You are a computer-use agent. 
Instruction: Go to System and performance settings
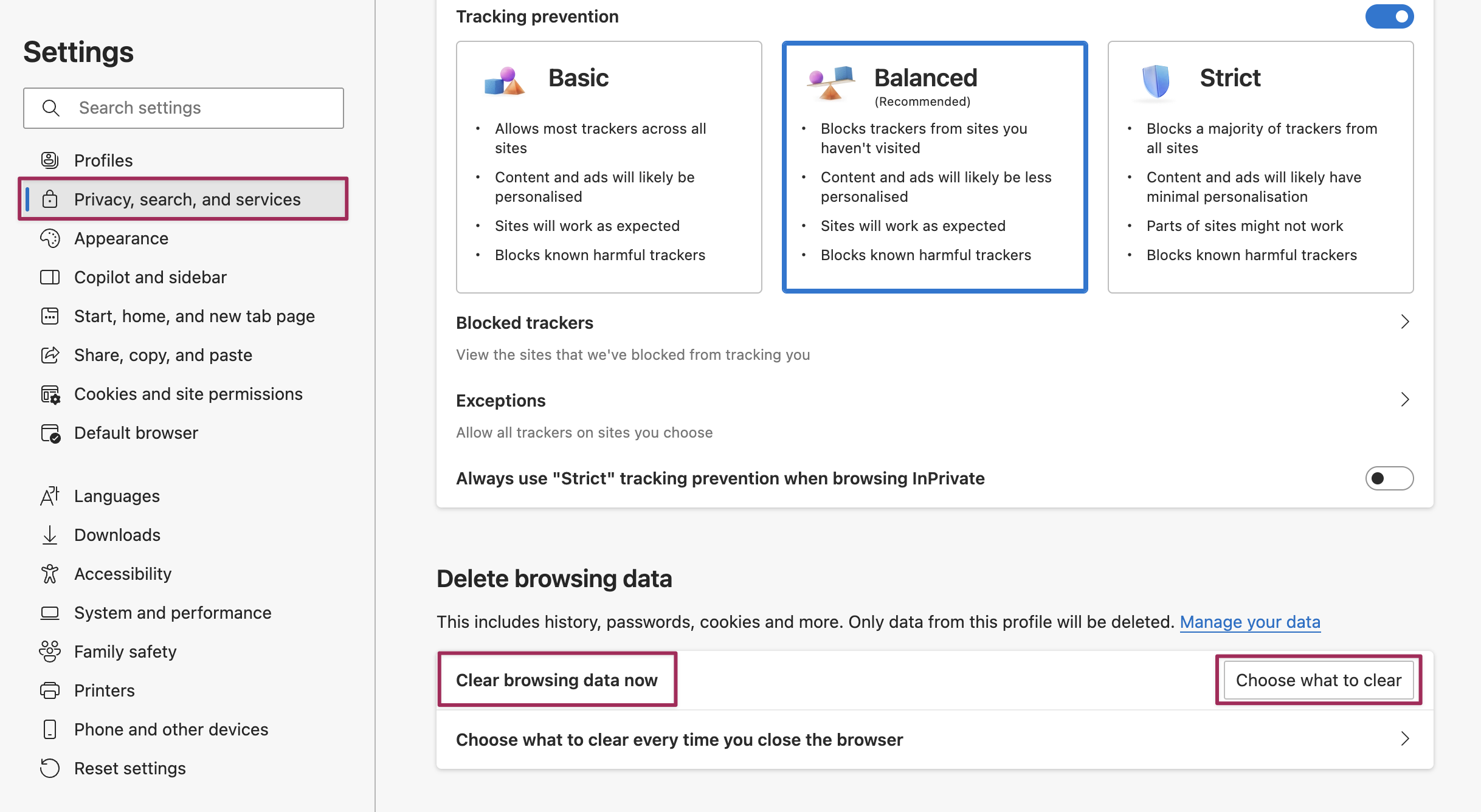point(173,613)
